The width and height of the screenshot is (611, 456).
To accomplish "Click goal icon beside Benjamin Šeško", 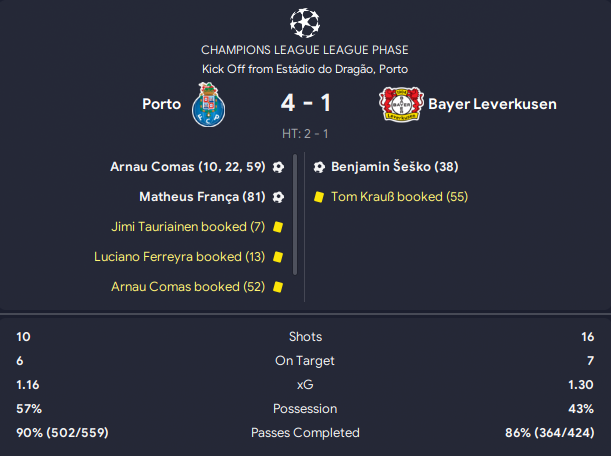I will (x=319, y=167).
